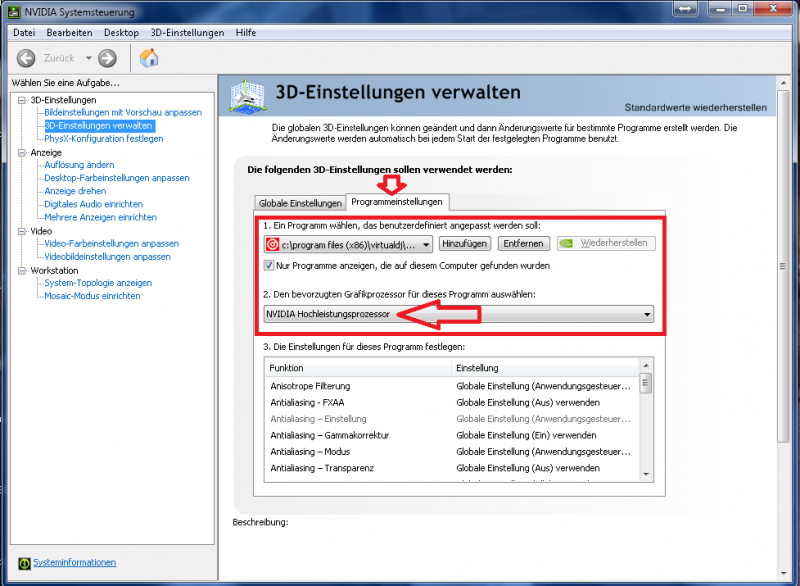Open Bildeinstellungen mit Vorschau anpassen
This screenshot has height=586, width=800.
pos(123,112)
